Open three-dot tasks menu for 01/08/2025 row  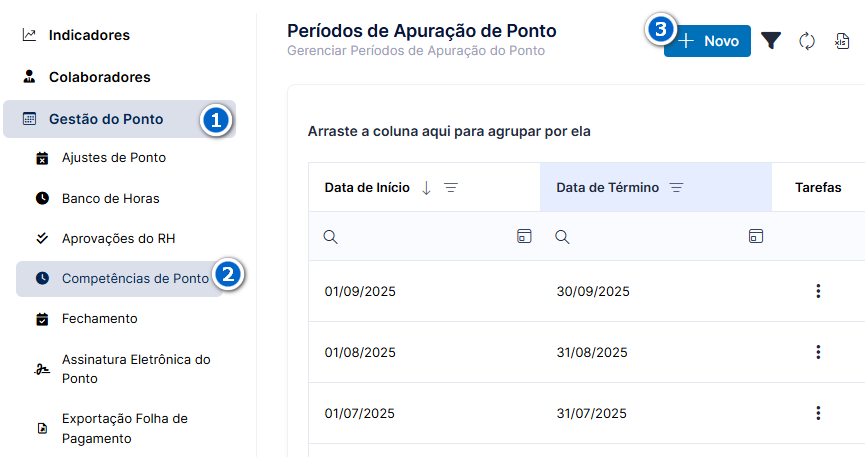pyautogui.click(x=818, y=352)
